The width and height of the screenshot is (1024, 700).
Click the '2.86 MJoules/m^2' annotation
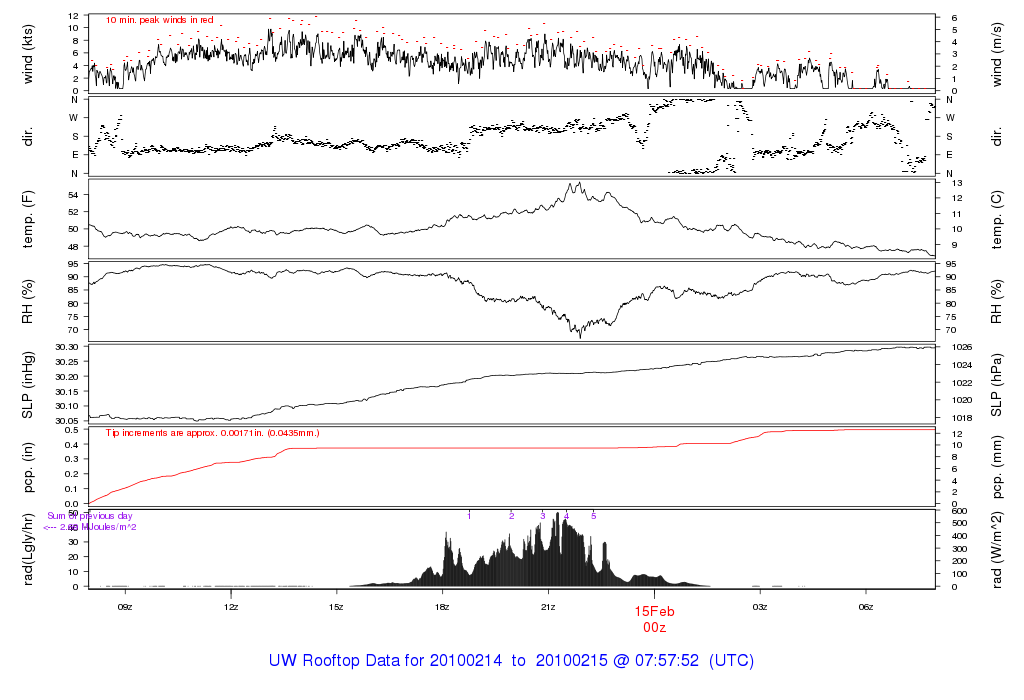(98, 527)
